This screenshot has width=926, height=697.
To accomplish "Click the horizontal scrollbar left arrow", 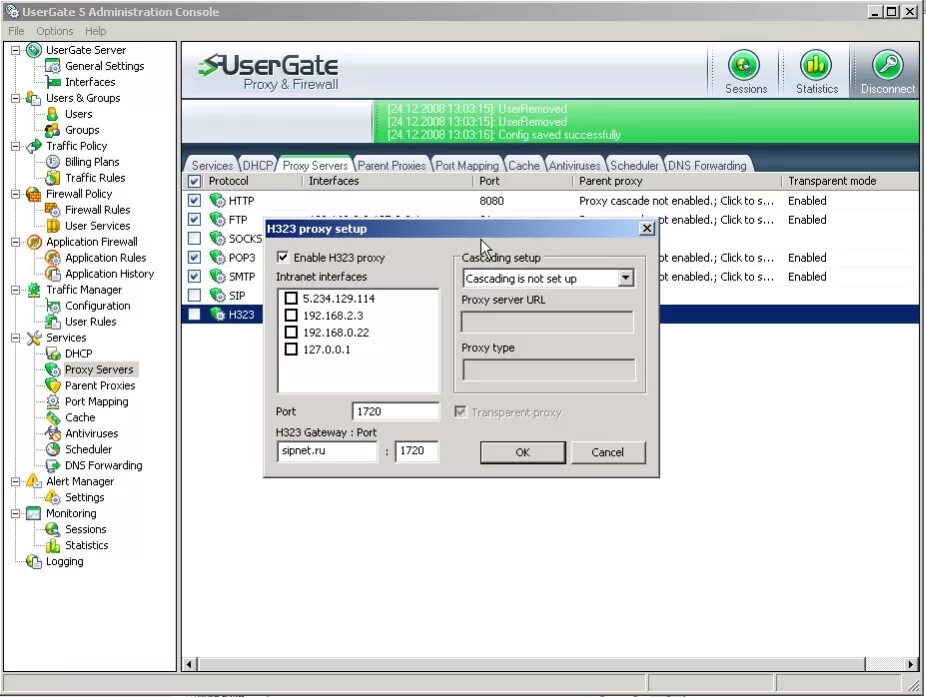I will point(190,665).
